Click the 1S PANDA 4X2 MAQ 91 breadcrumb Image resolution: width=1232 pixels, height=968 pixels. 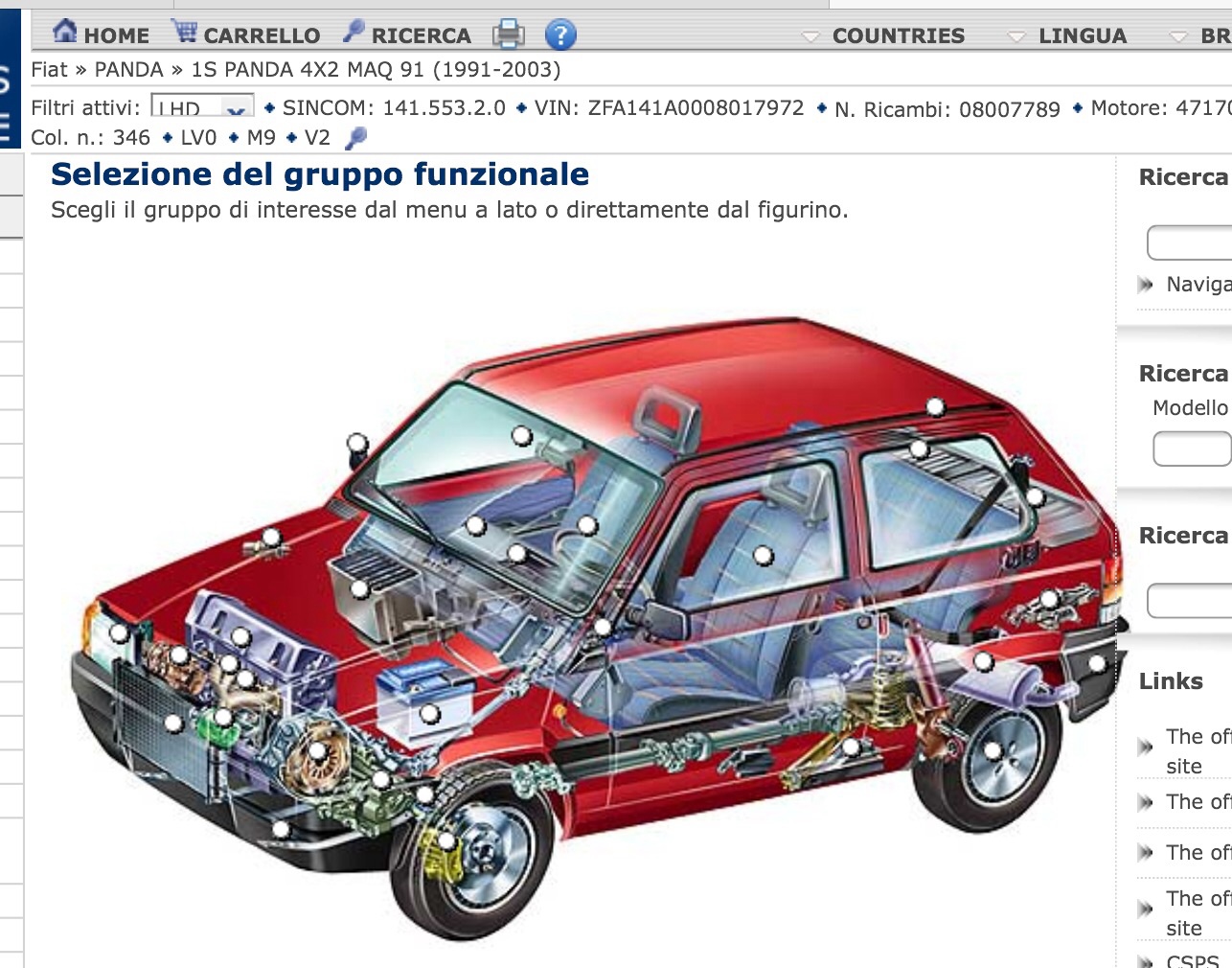(376, 70)
